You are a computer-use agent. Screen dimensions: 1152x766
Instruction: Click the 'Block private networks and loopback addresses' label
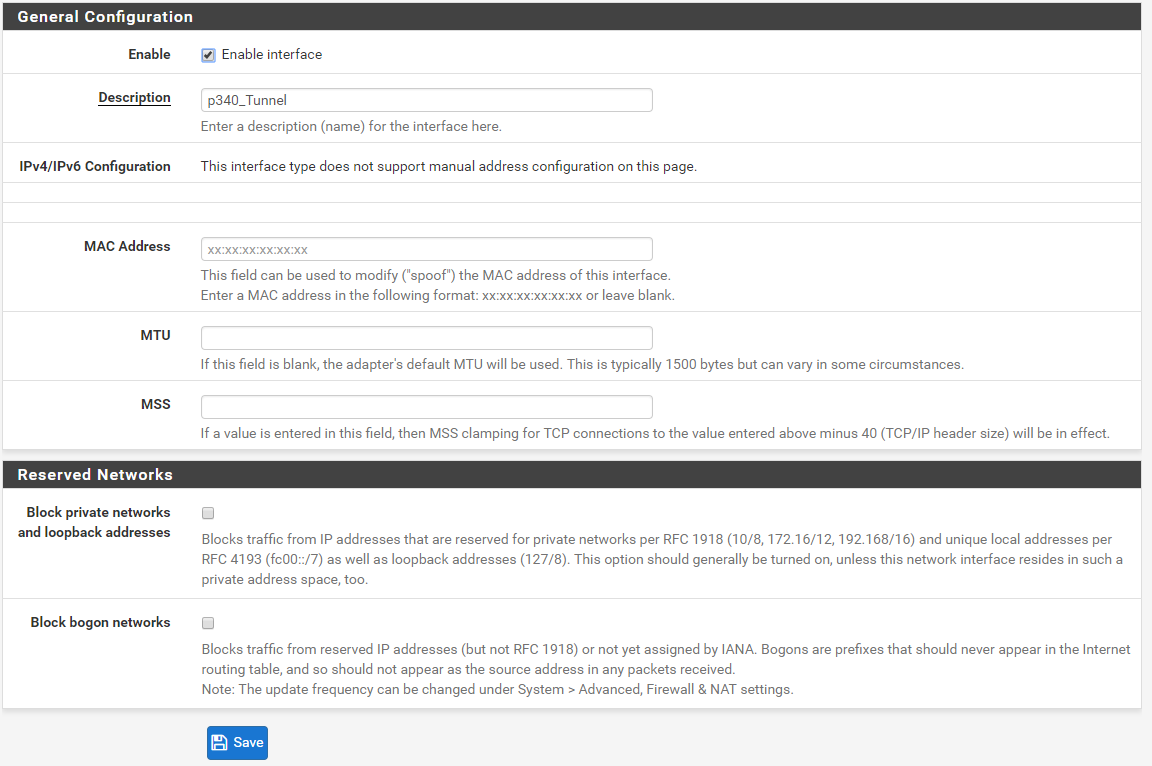(94, 522)
